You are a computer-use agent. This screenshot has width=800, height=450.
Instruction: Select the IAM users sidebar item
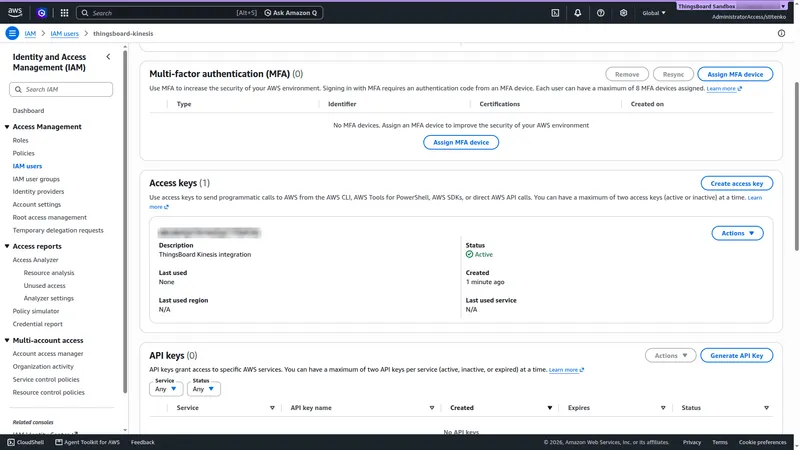tap(27, 166)
